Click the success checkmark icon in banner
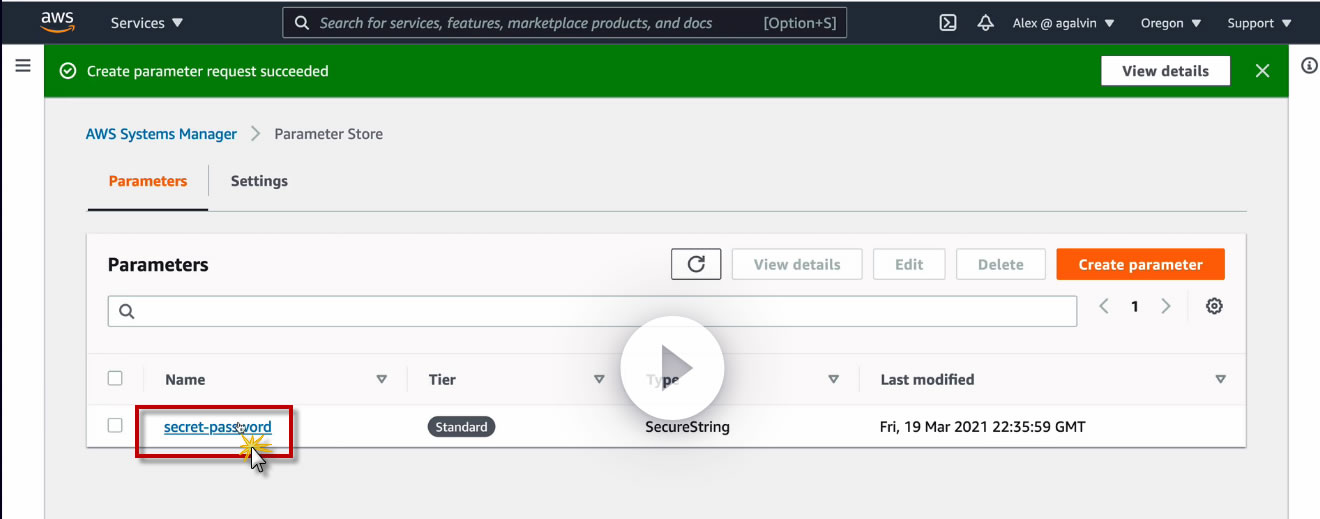Viewport: 1320px width, 519px height. (x=68, y=71)
